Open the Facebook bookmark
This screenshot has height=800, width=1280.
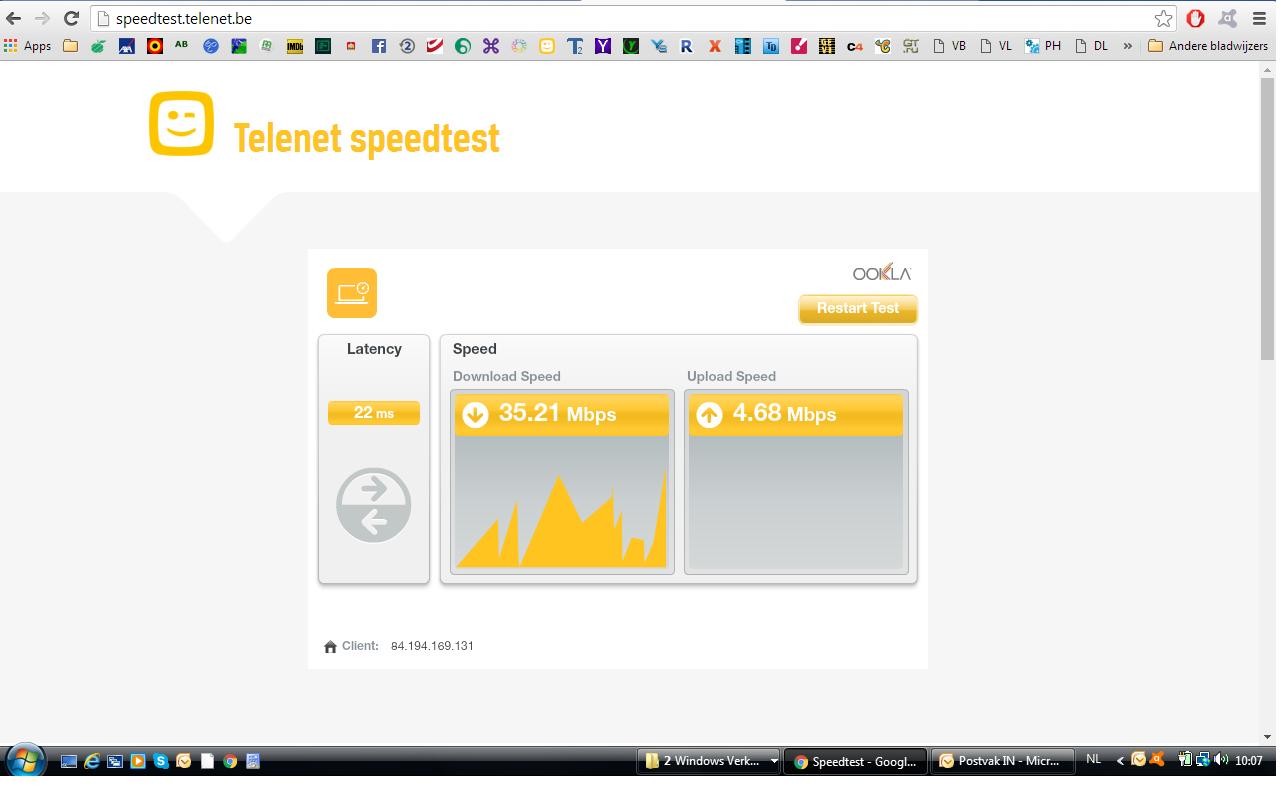[379, 46]
